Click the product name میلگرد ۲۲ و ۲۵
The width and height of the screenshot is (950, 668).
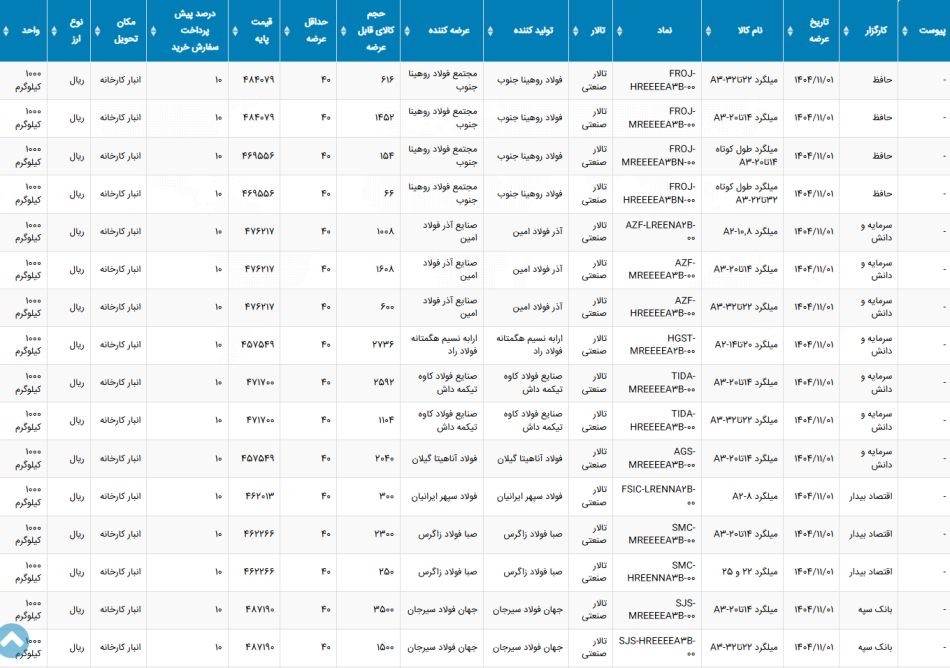(749, 572)
